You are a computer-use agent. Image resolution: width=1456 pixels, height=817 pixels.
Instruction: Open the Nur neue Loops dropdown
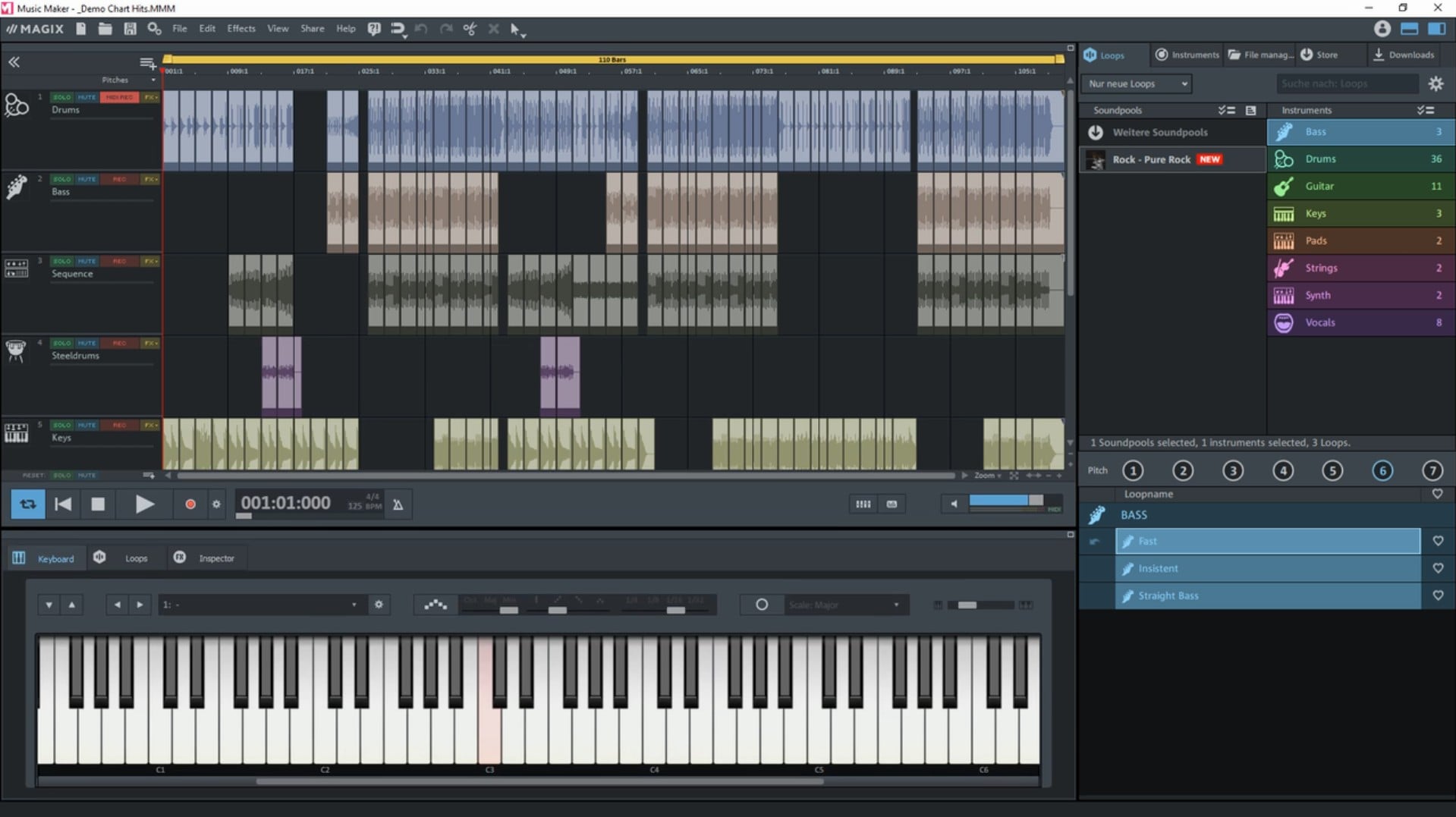click(x=1136, y=84)
